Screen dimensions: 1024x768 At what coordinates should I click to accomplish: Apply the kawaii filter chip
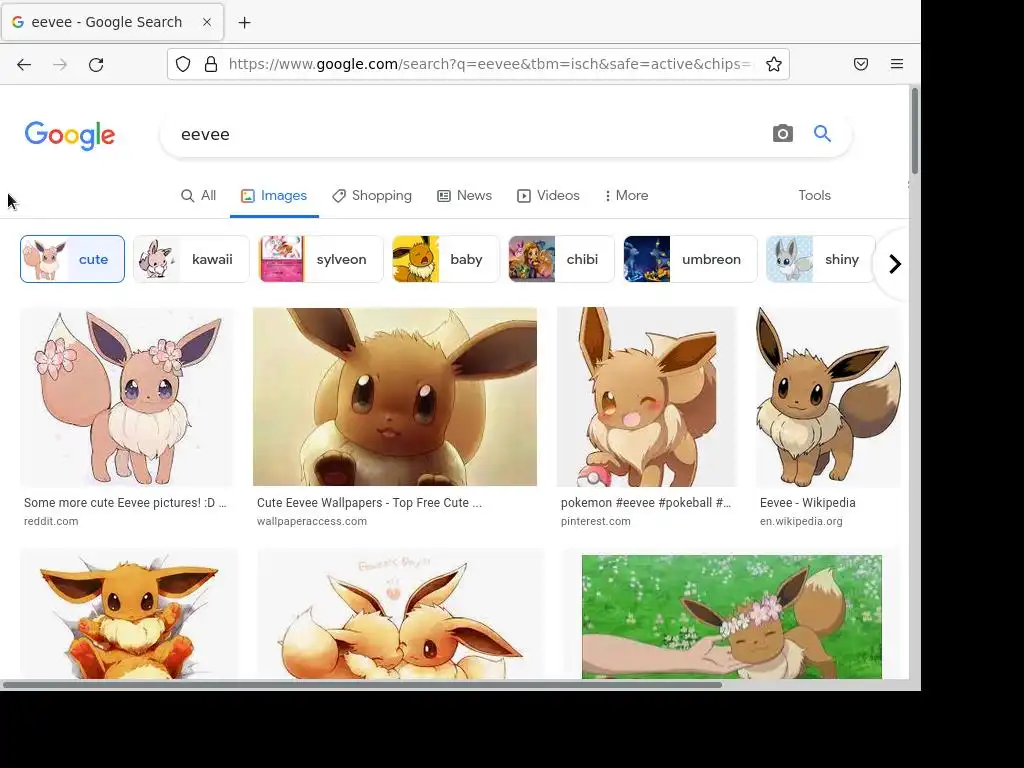coord(191,259)
